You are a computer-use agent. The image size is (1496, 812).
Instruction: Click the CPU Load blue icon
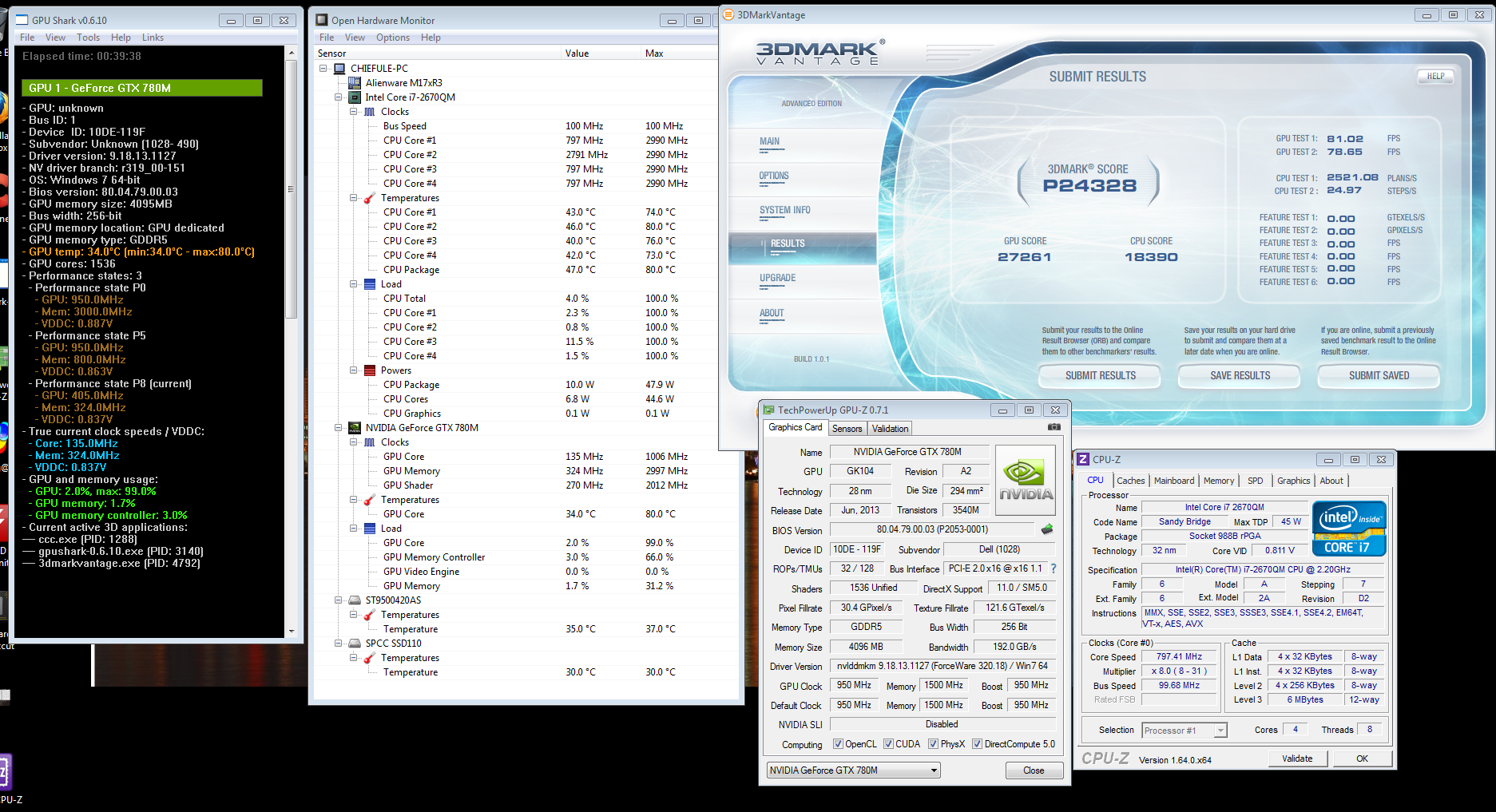coord(370,284)
